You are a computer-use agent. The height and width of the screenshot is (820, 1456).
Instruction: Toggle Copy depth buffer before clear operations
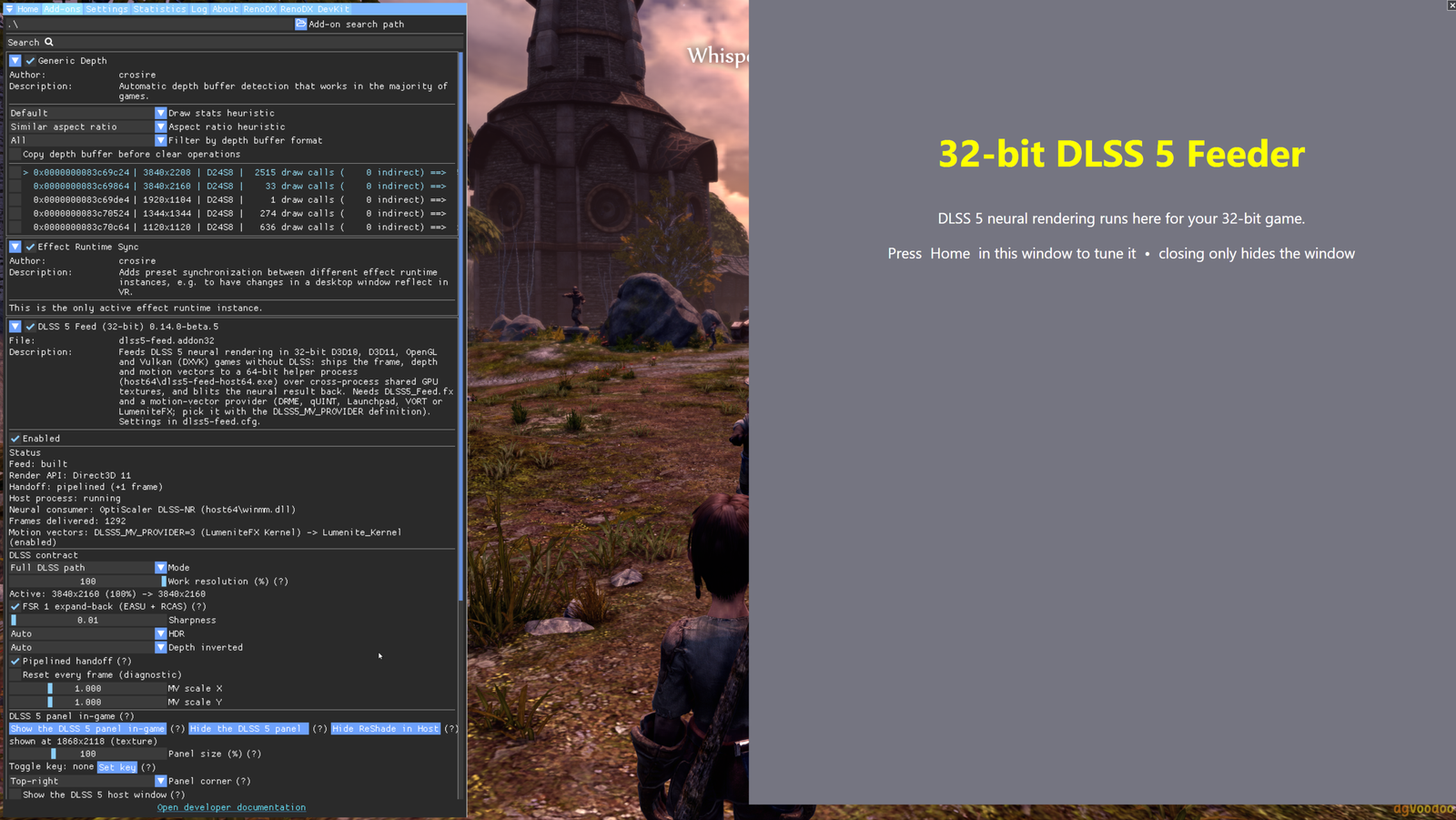pyautogui.click(x=15, y=155)
